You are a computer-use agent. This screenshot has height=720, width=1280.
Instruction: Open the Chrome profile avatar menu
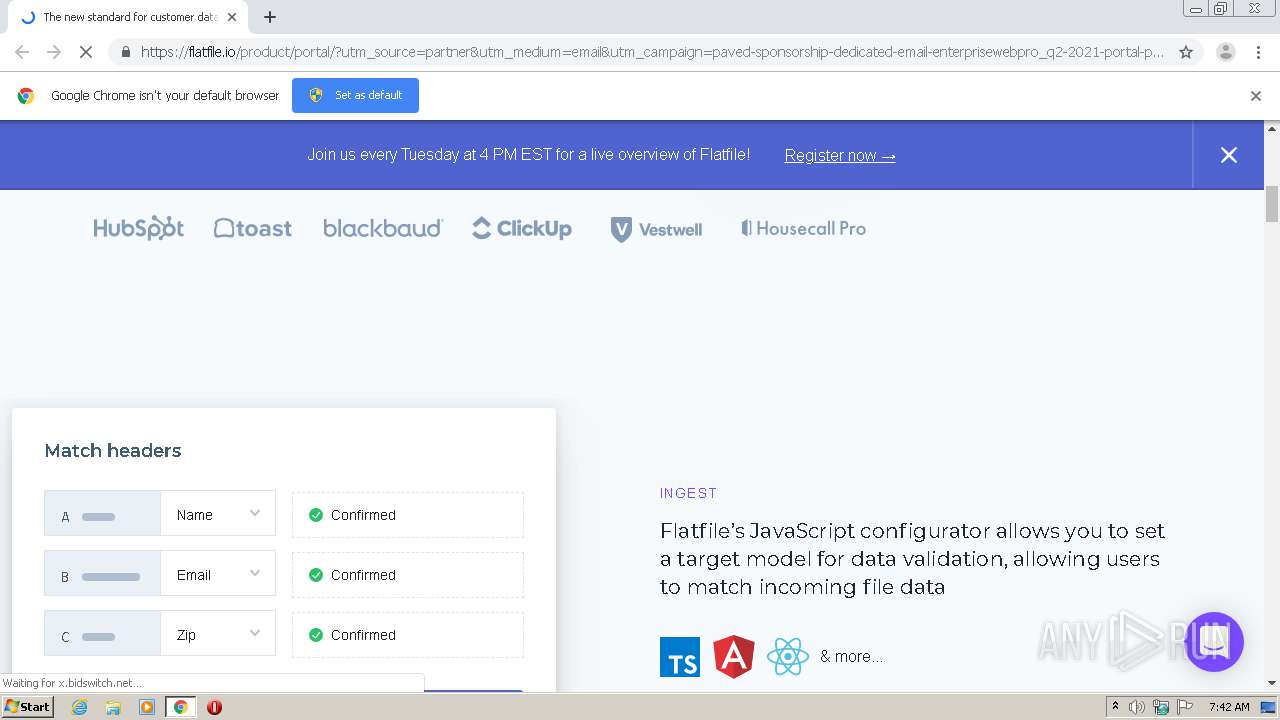(x=1226, y=52)
